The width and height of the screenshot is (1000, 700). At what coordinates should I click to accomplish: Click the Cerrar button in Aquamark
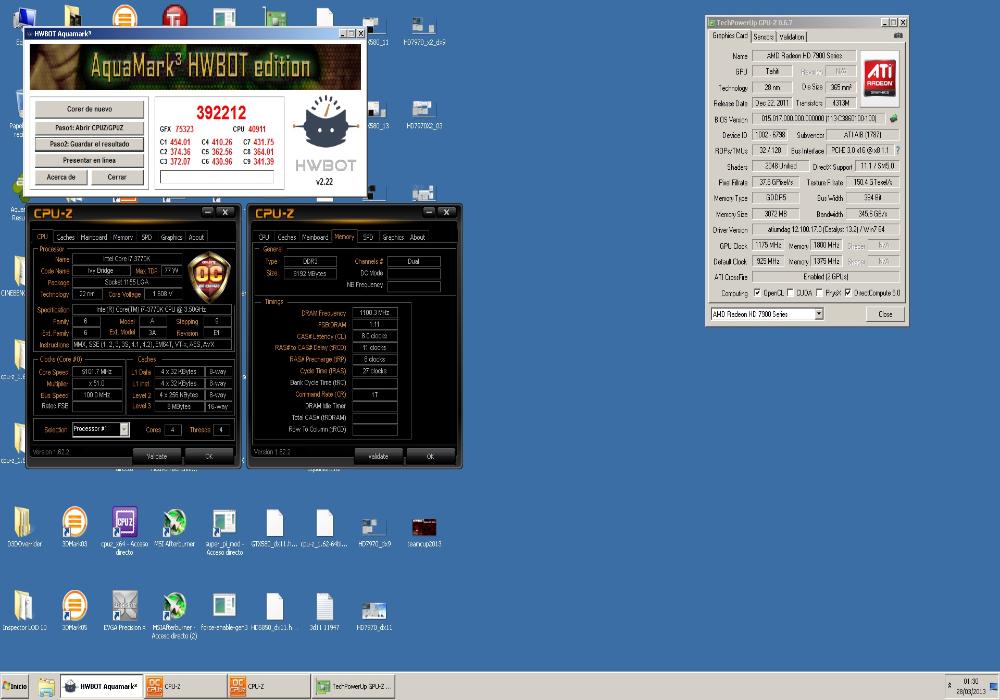[117, 177]
